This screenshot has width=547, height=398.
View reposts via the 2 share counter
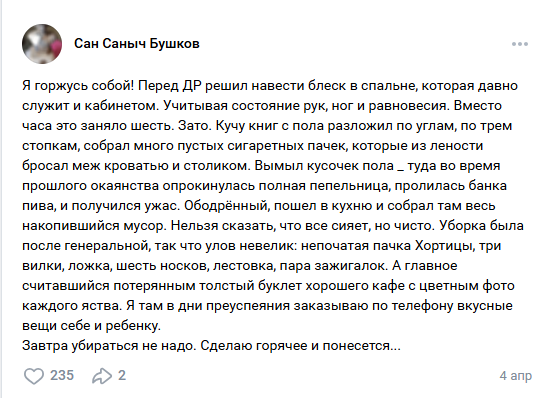click(121, 375)
